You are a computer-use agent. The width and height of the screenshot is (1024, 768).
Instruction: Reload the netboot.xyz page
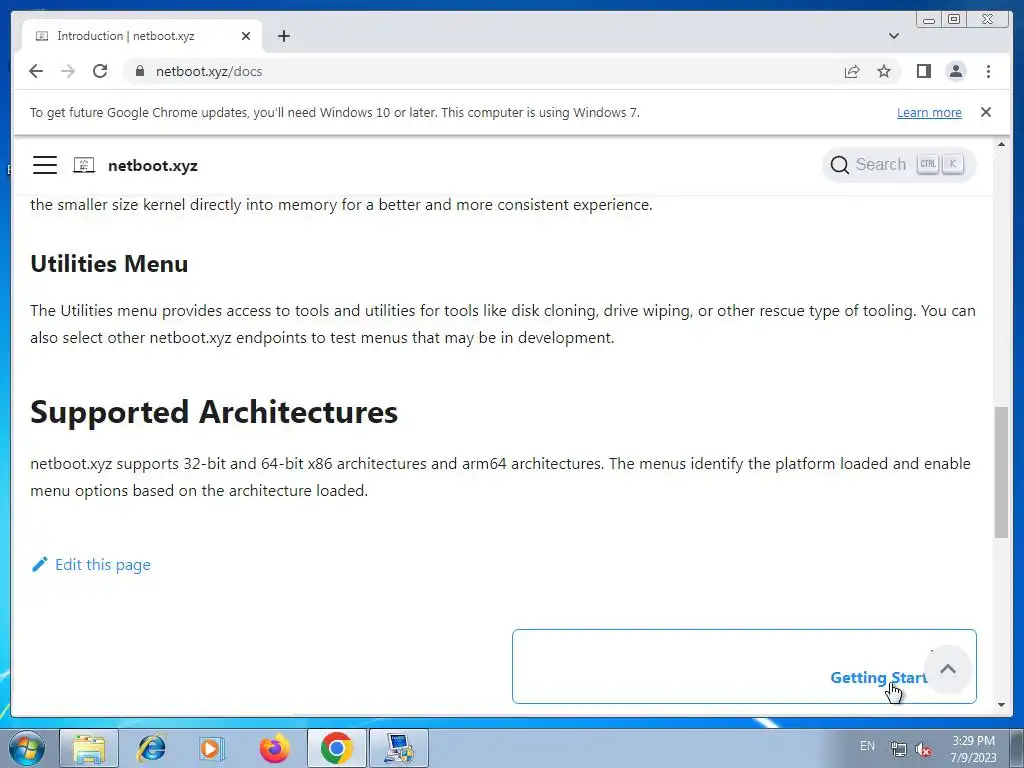click(x=100, y=71)
